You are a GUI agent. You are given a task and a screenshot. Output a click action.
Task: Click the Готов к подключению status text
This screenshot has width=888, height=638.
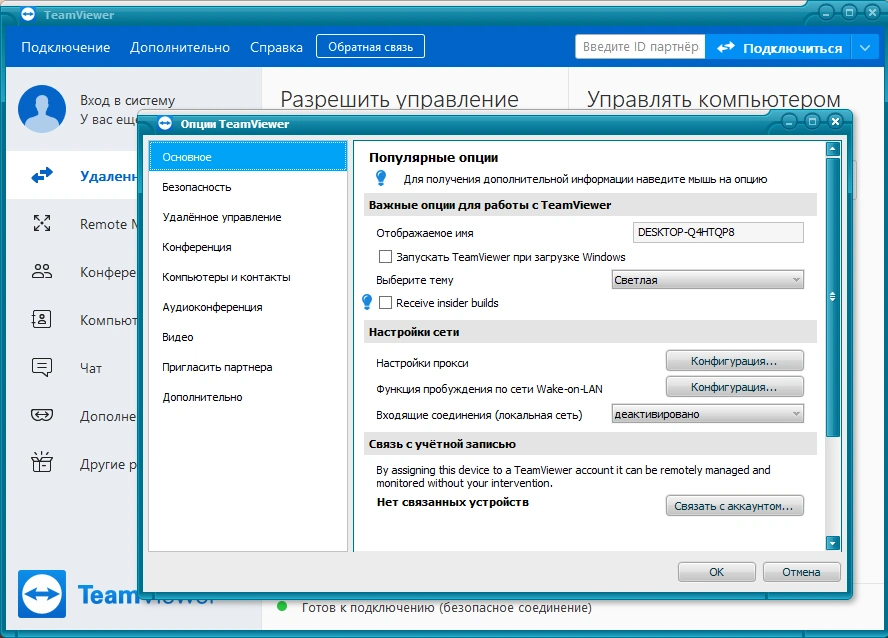(x=446, y=607)
